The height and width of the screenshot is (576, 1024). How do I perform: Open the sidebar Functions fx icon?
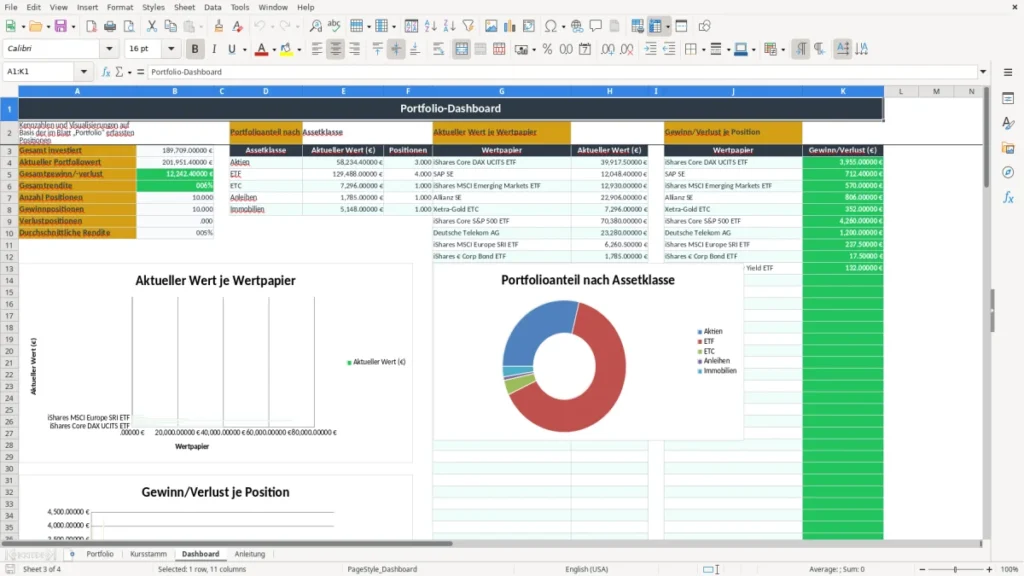(x=1008, y=197)
